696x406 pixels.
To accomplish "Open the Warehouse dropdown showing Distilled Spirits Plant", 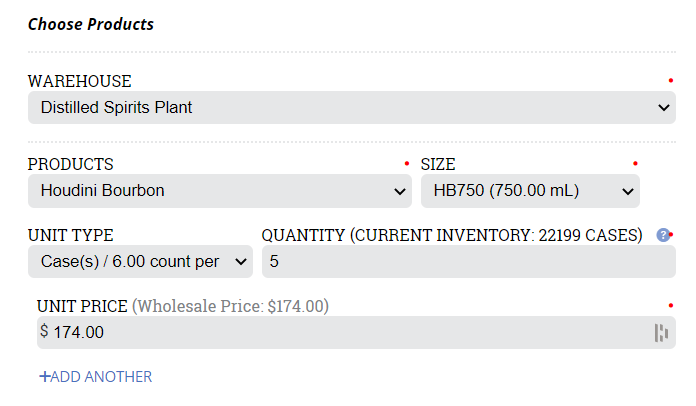I will tap(352, 107).
